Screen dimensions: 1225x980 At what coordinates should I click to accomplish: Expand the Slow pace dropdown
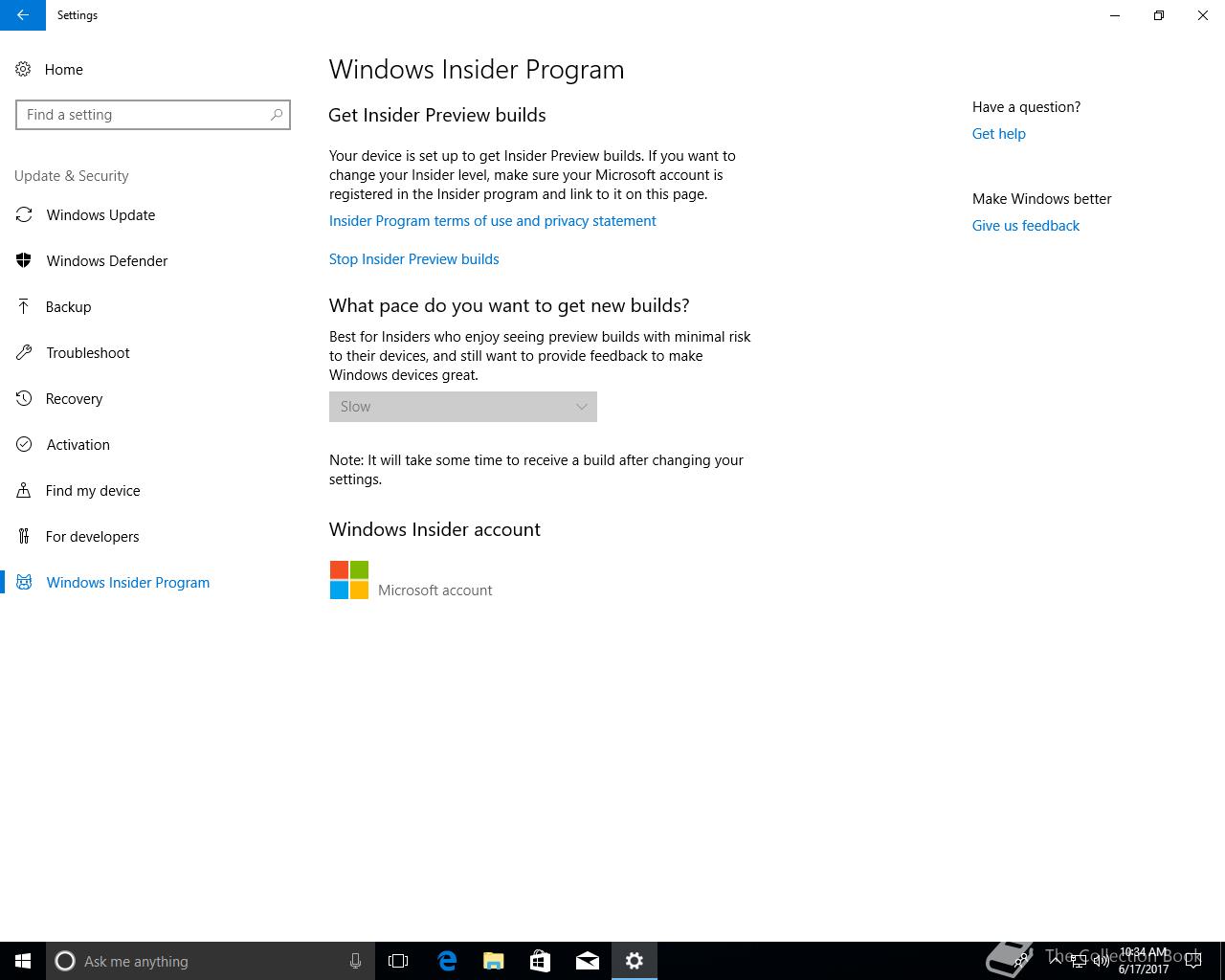[x=463, y=407]
